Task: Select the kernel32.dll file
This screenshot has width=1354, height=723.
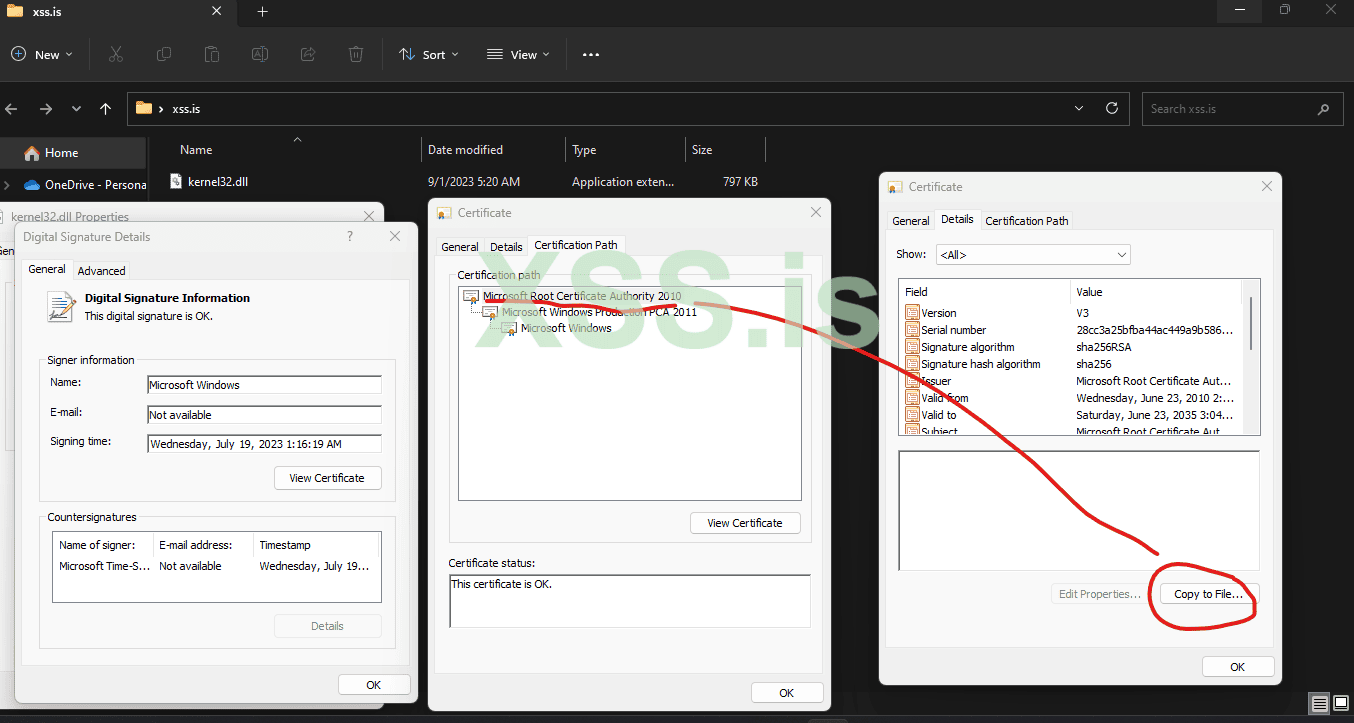Action: point(217,182)
